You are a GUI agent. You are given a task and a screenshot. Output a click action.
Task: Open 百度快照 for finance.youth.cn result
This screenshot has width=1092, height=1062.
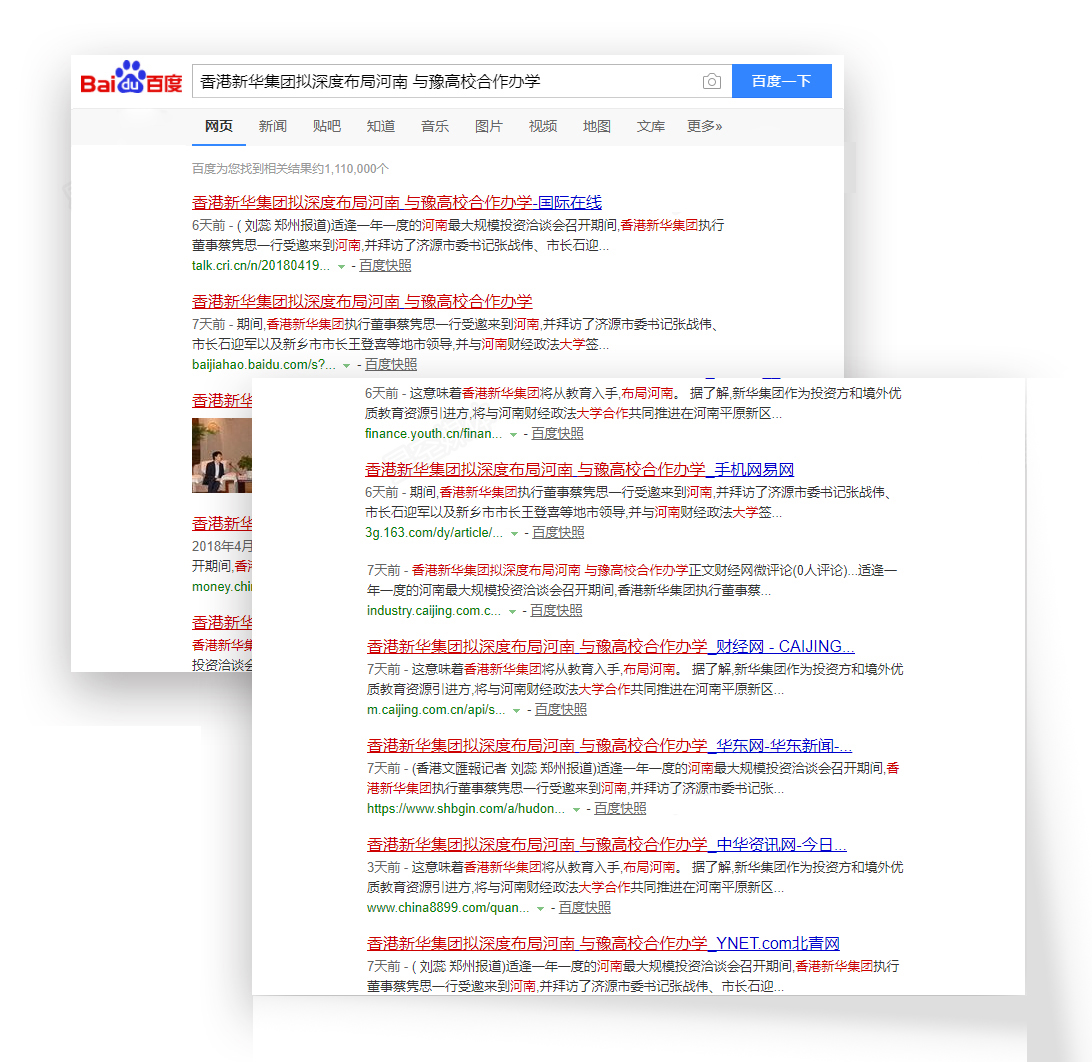point(557,433)
